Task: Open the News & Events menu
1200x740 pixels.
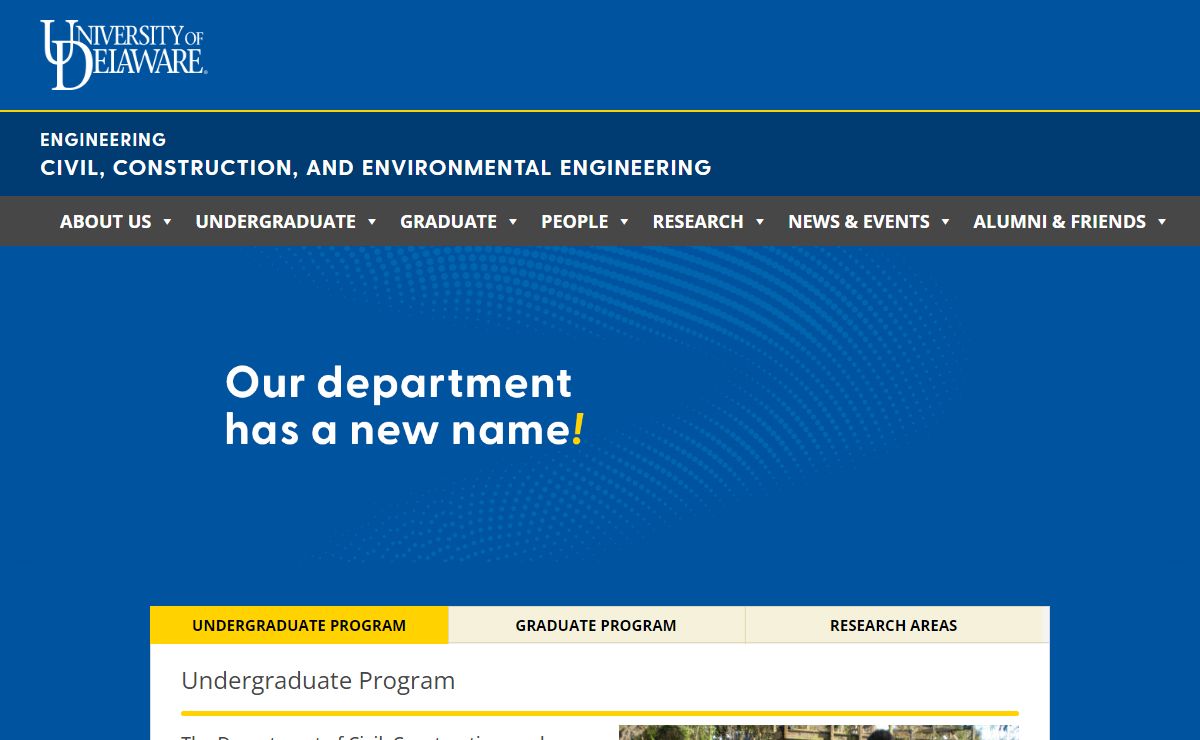Action: click(x=859, y=222)
